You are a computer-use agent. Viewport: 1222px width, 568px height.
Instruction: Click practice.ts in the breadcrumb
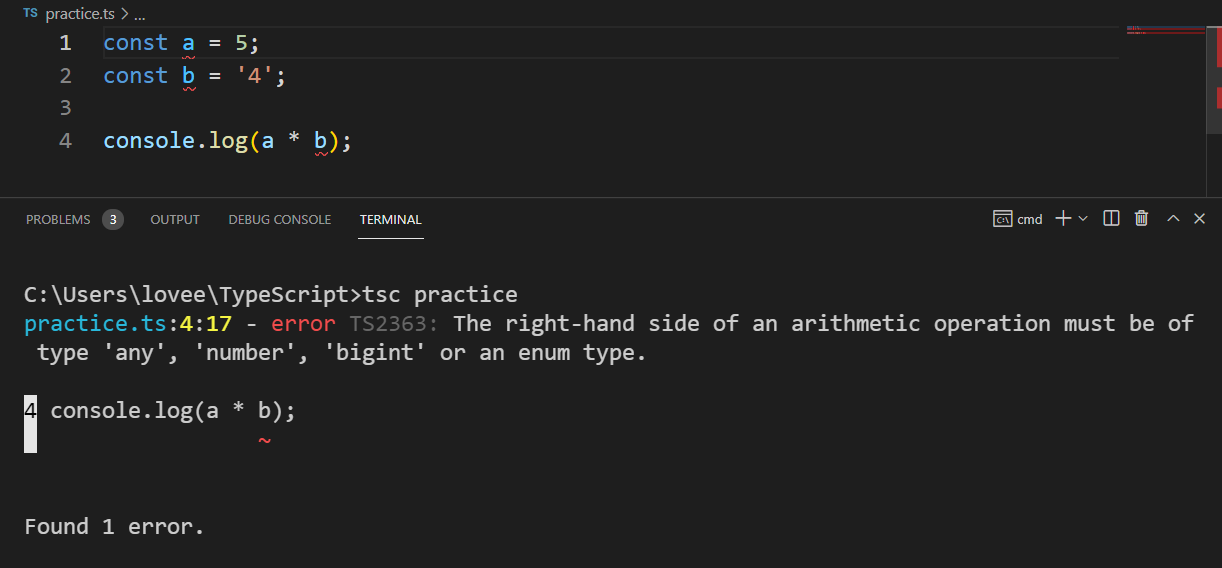(80, 15)
